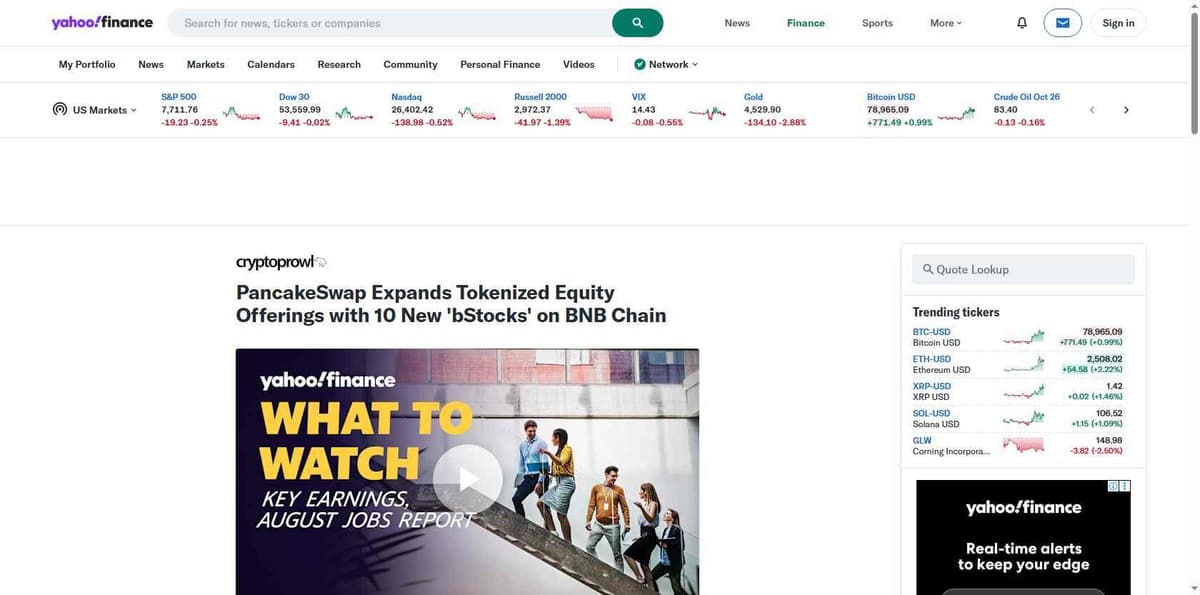Expand the More dropdown

point(946,23)
